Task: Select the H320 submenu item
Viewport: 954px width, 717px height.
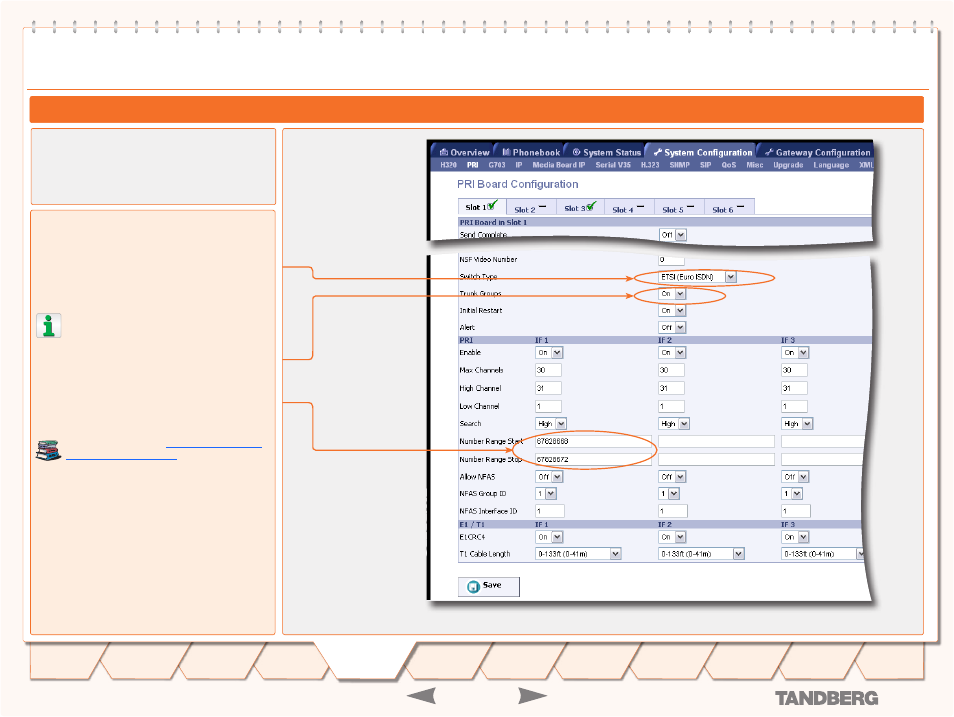Action: pos(448,165)
